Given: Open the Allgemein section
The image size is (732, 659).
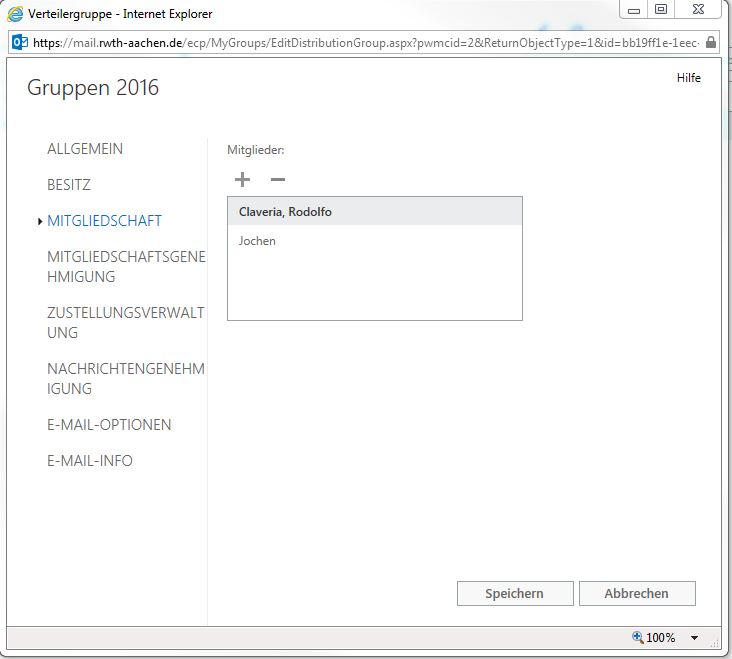Looking at the screenshot, I should [x=85, y=149].
